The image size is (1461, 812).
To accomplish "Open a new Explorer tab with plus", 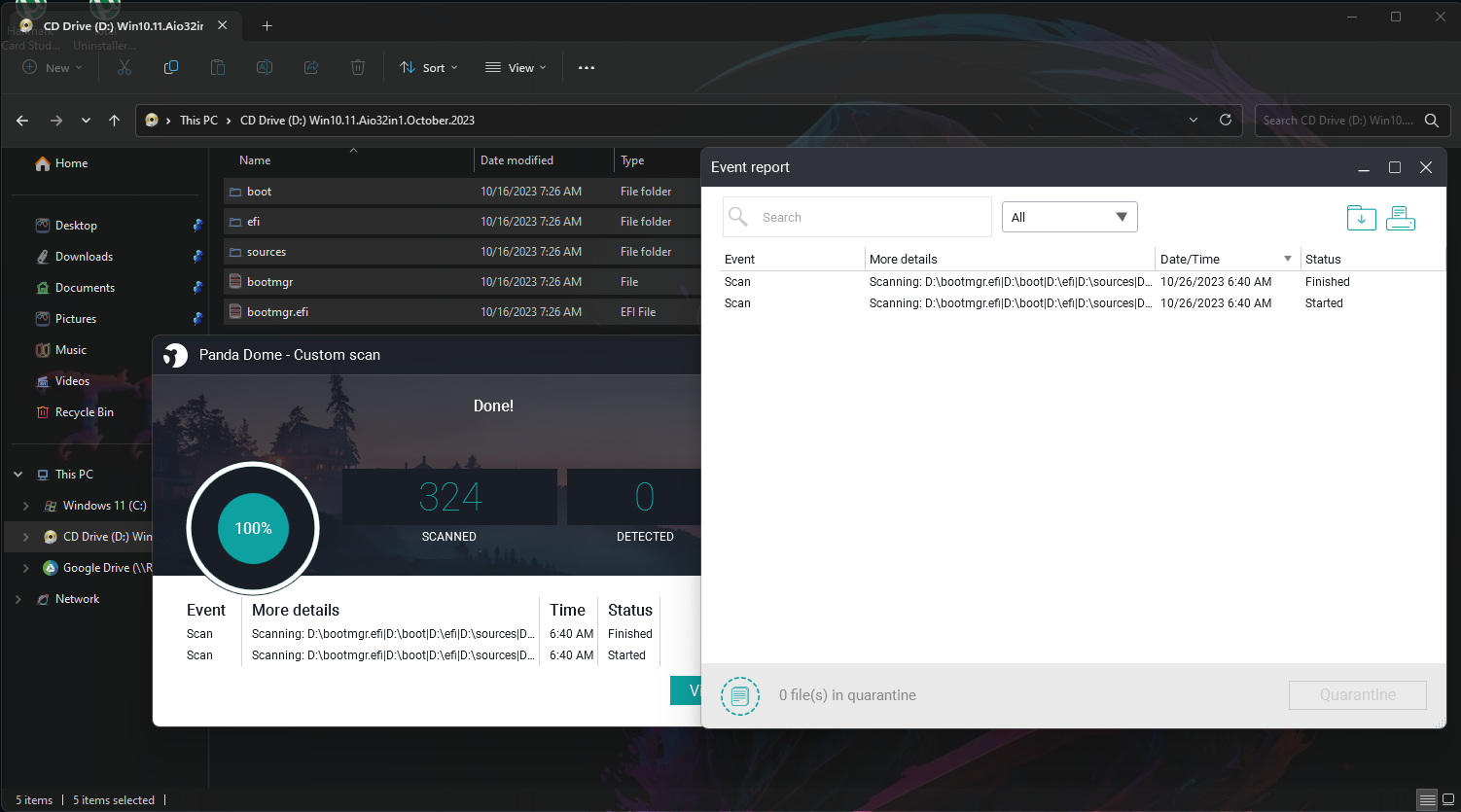I will [267, 26].
